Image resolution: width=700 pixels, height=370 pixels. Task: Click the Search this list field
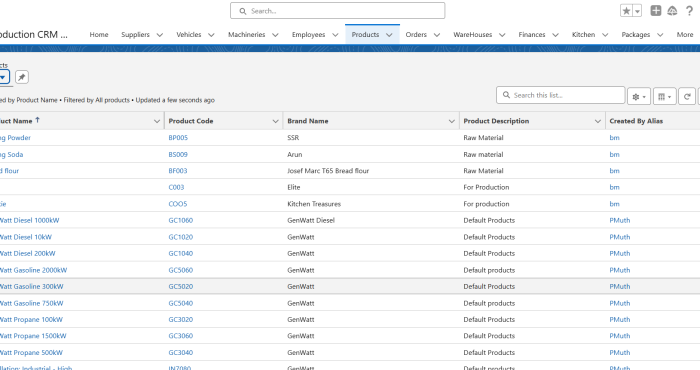tap(560, 95)
